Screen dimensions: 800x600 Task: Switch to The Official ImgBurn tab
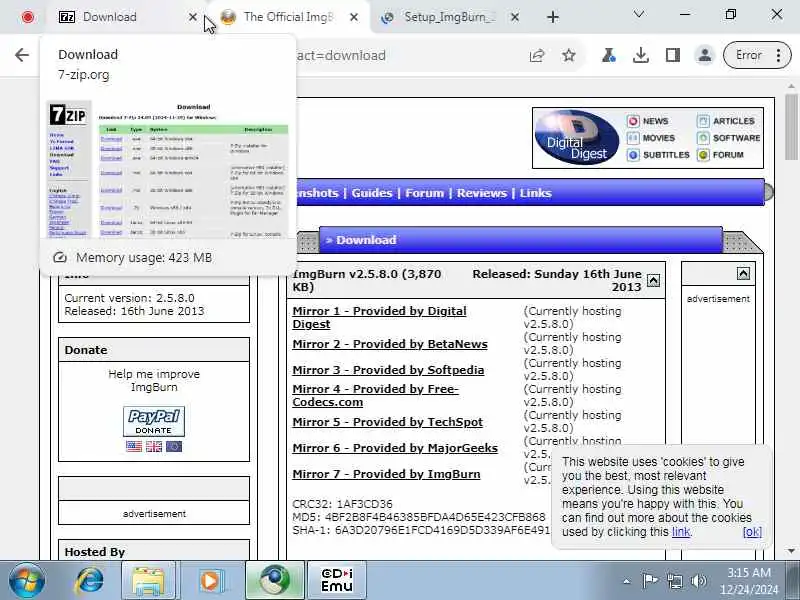pyautogui.click(x=288, y=17)
